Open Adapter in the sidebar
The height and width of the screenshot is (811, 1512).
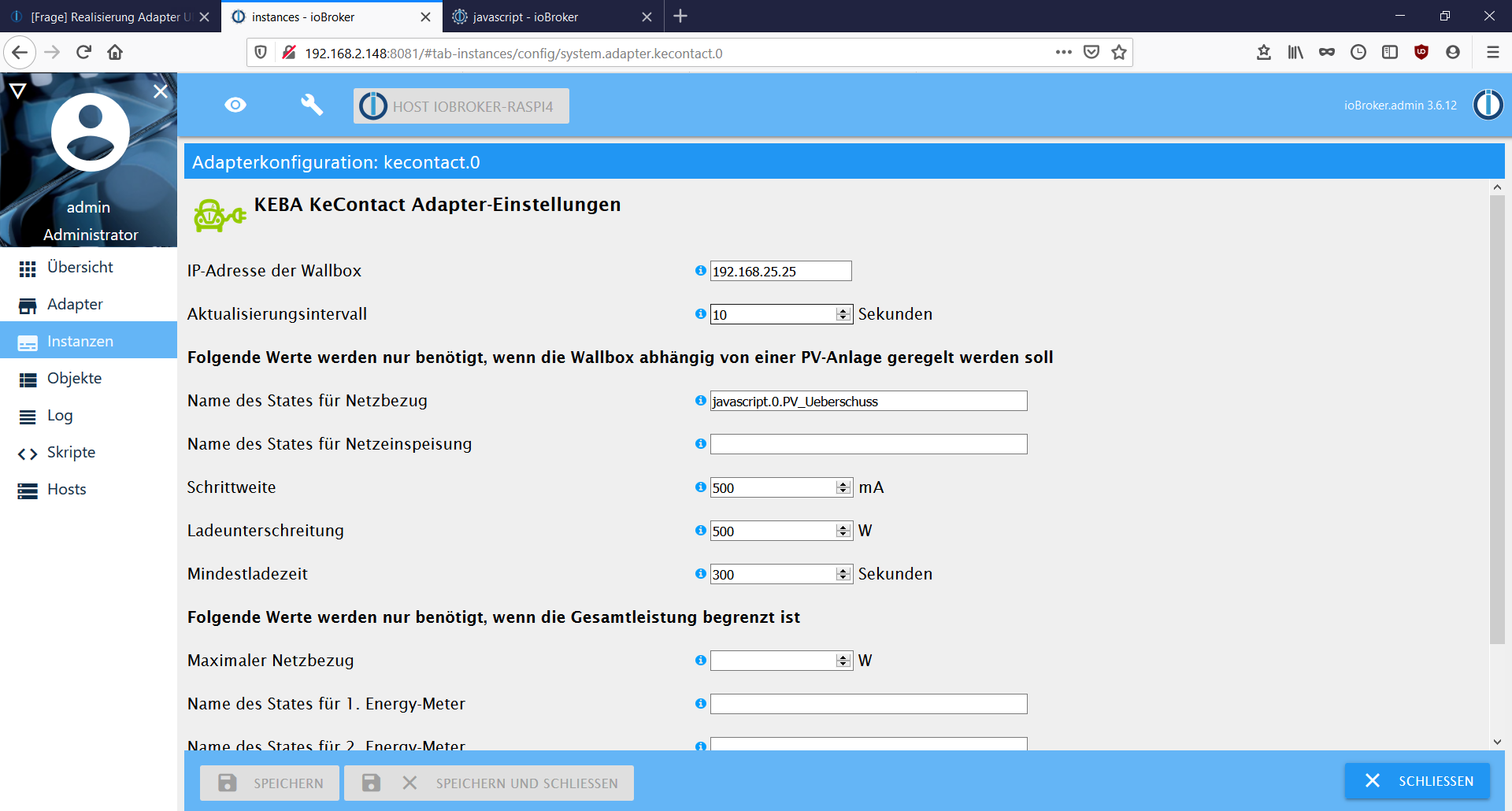click(88, 305)
